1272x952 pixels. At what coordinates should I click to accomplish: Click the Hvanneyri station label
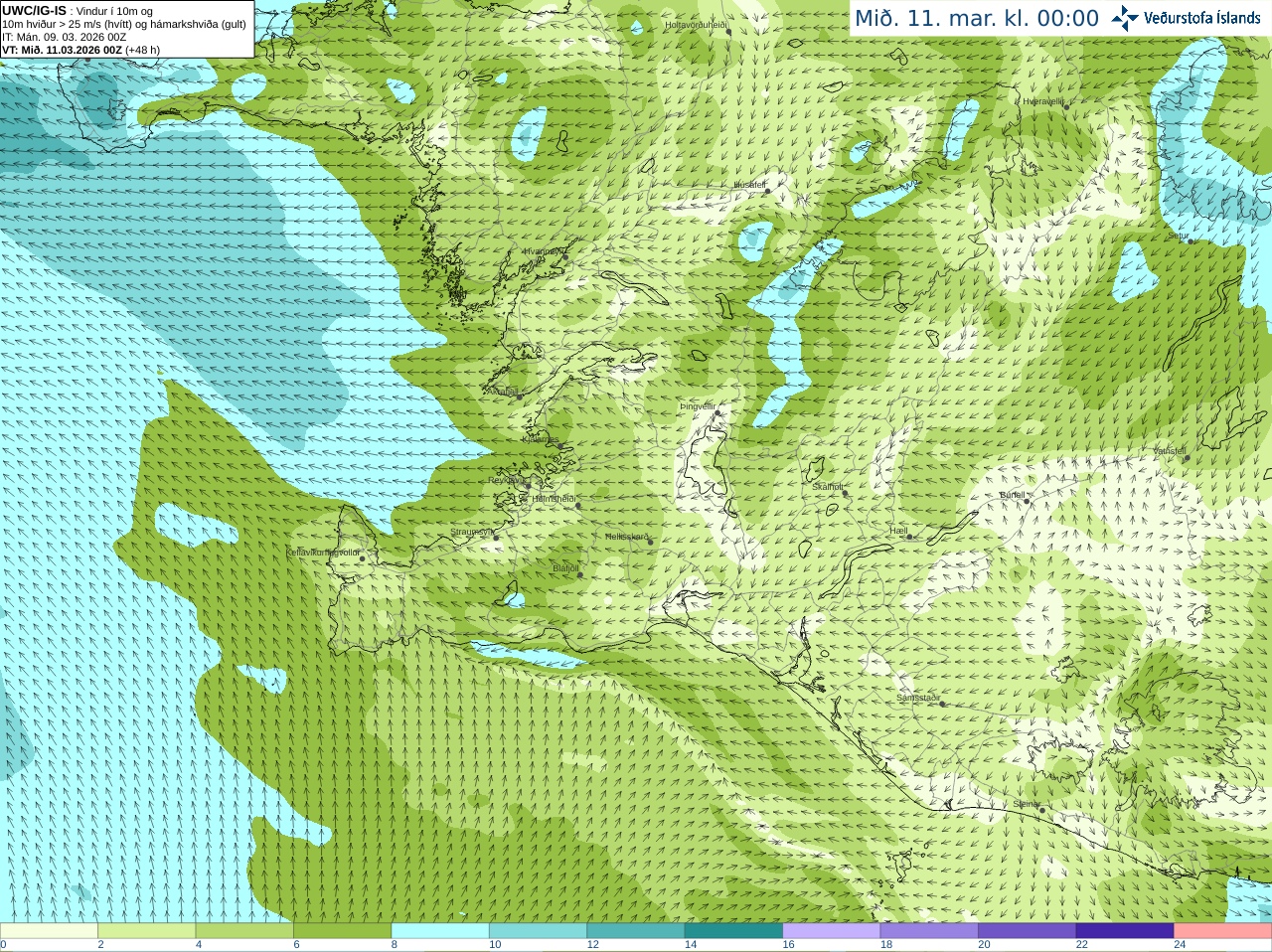pyautogui.click(x=543, y=251)
